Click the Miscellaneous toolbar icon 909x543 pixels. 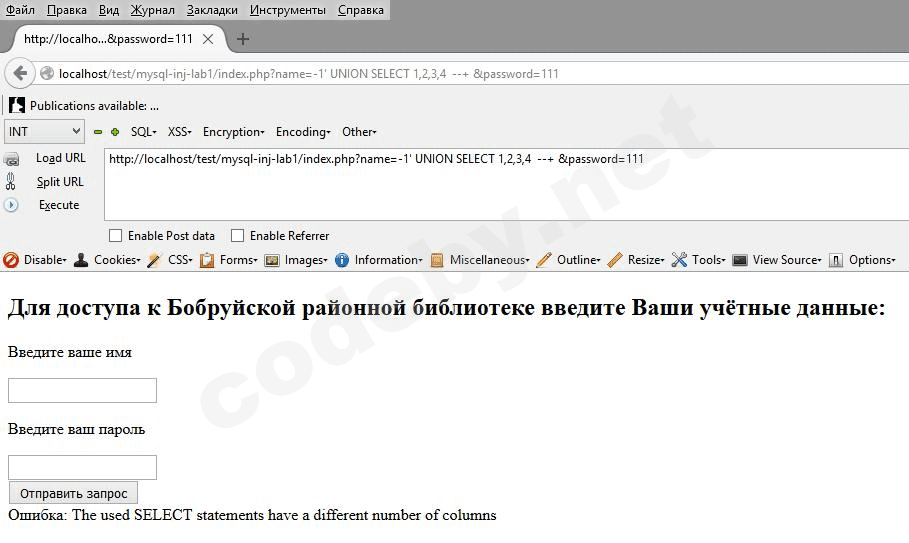pos(437,260)
